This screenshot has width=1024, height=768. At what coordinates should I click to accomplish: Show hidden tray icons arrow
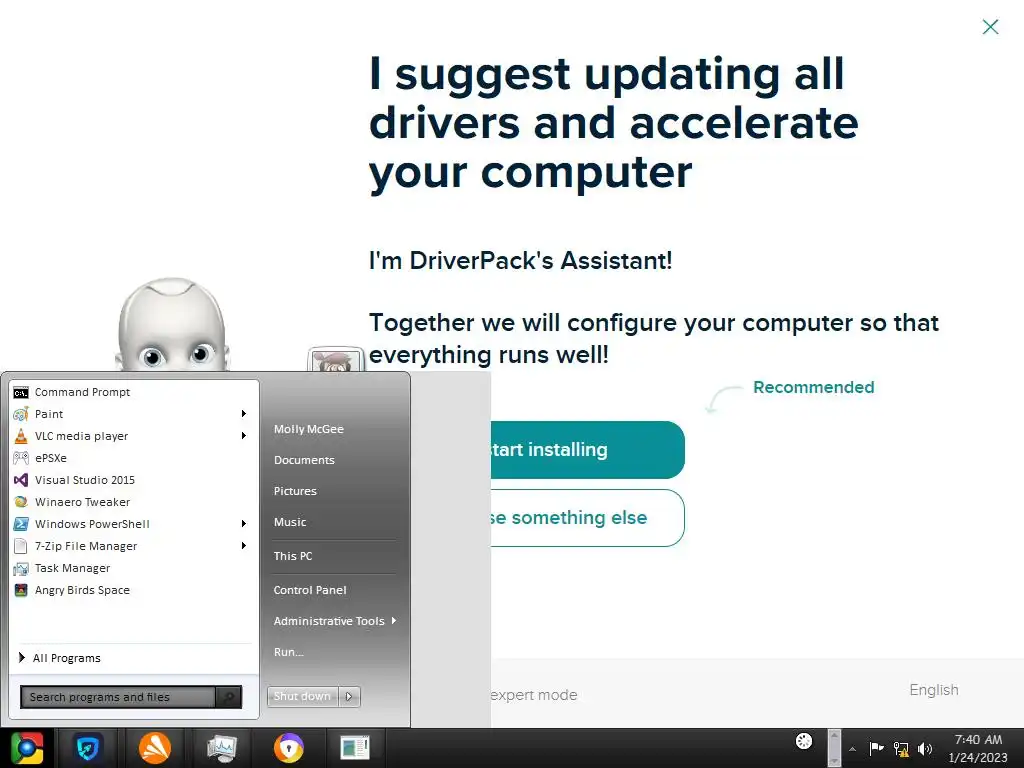(x=852, y=749)
